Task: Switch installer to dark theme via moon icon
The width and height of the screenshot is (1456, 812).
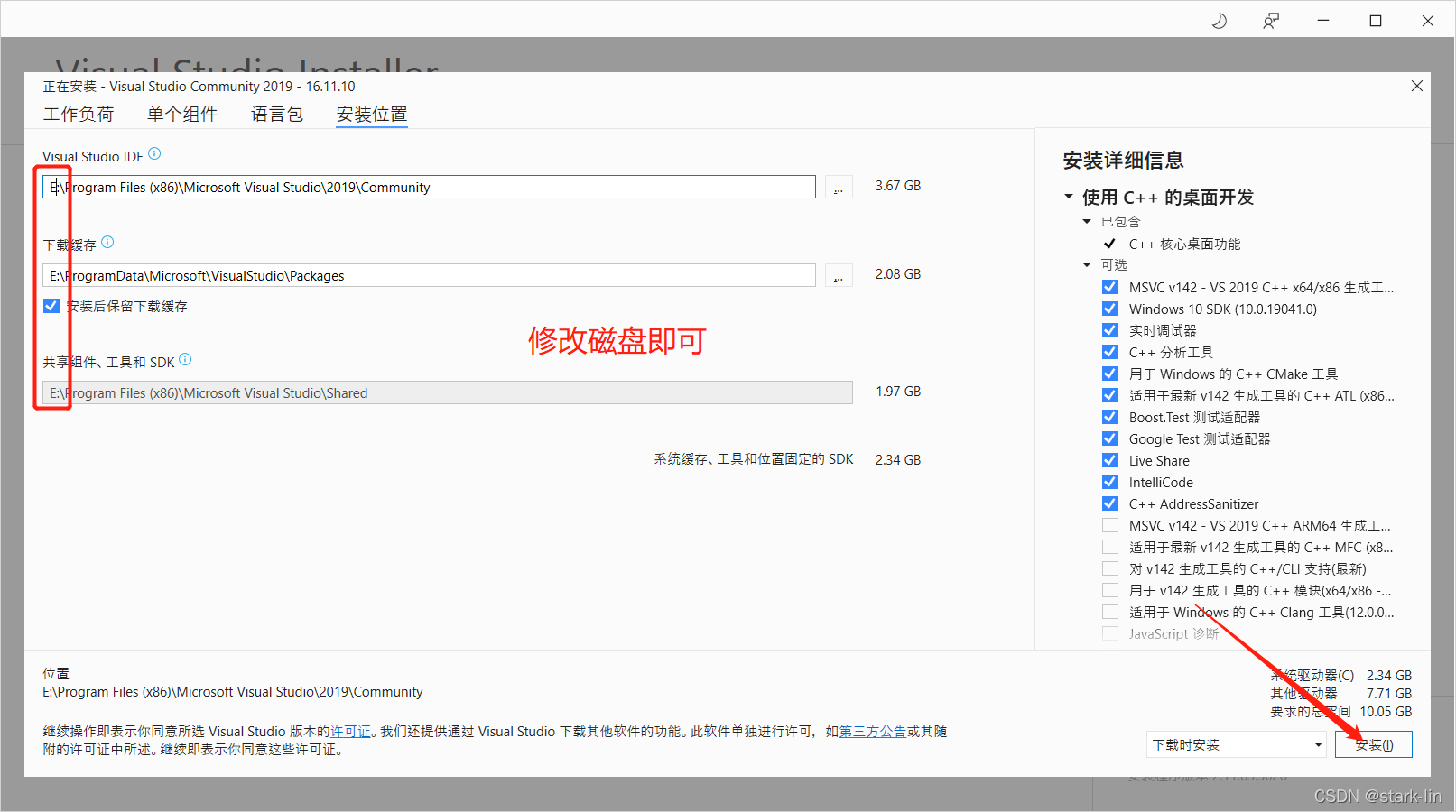Action: coord(1219,20)
